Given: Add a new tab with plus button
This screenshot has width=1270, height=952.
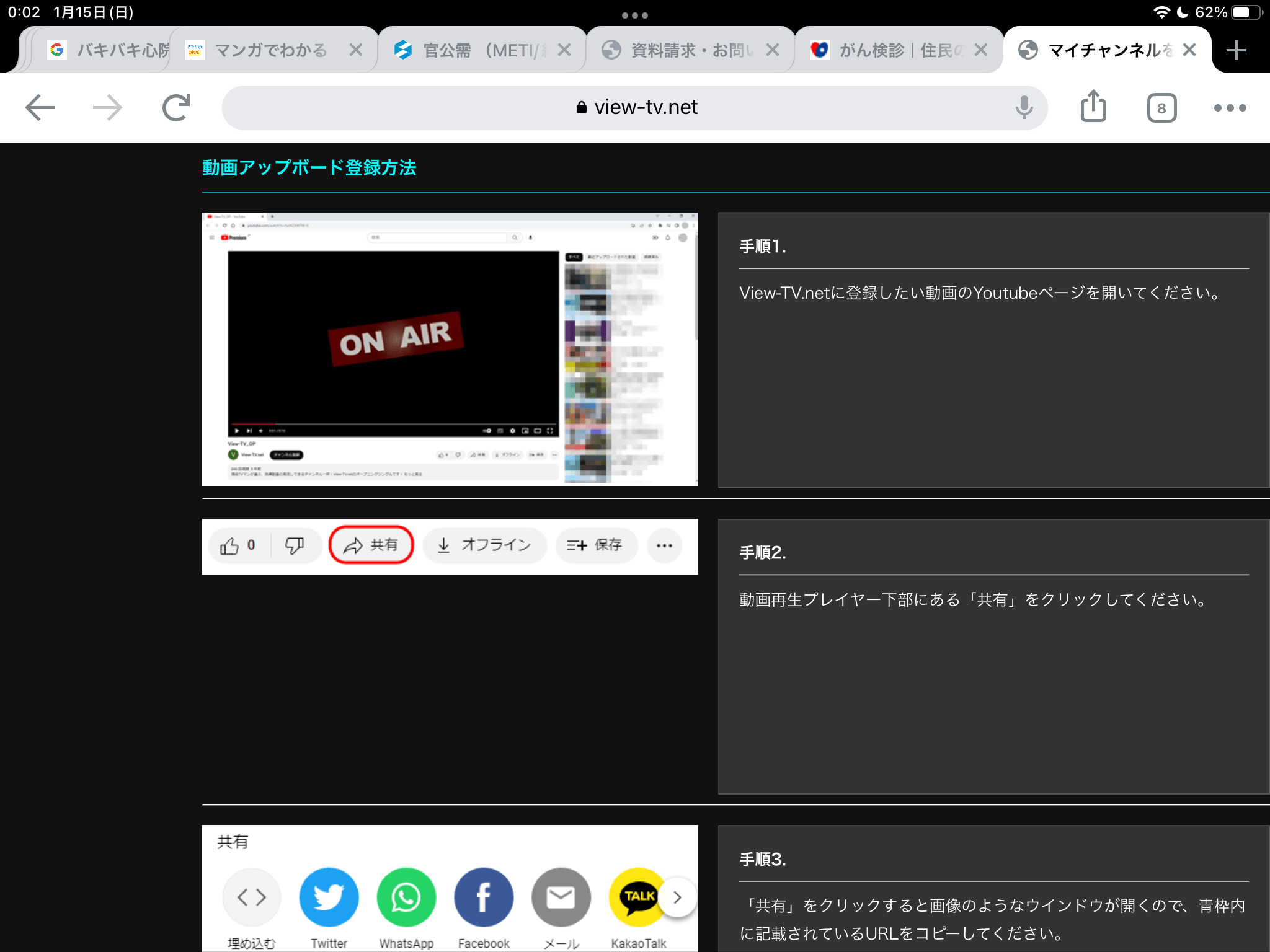Looking at the screenshot, I should point(1236,50).
